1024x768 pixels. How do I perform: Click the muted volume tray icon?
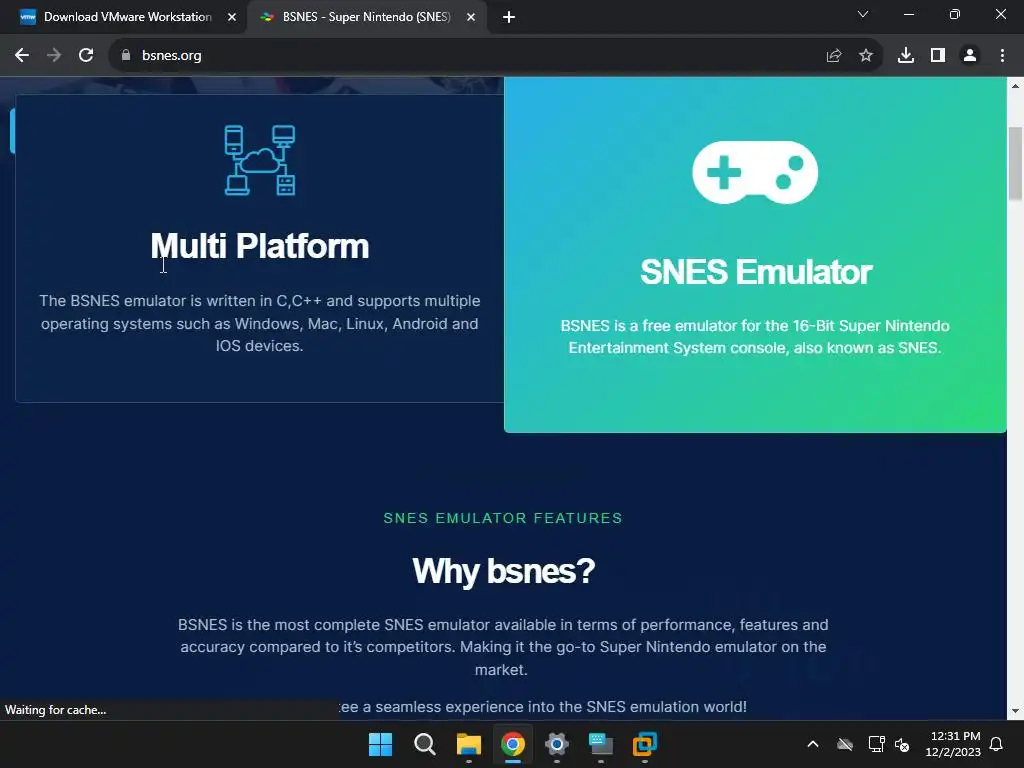point(903,744)
